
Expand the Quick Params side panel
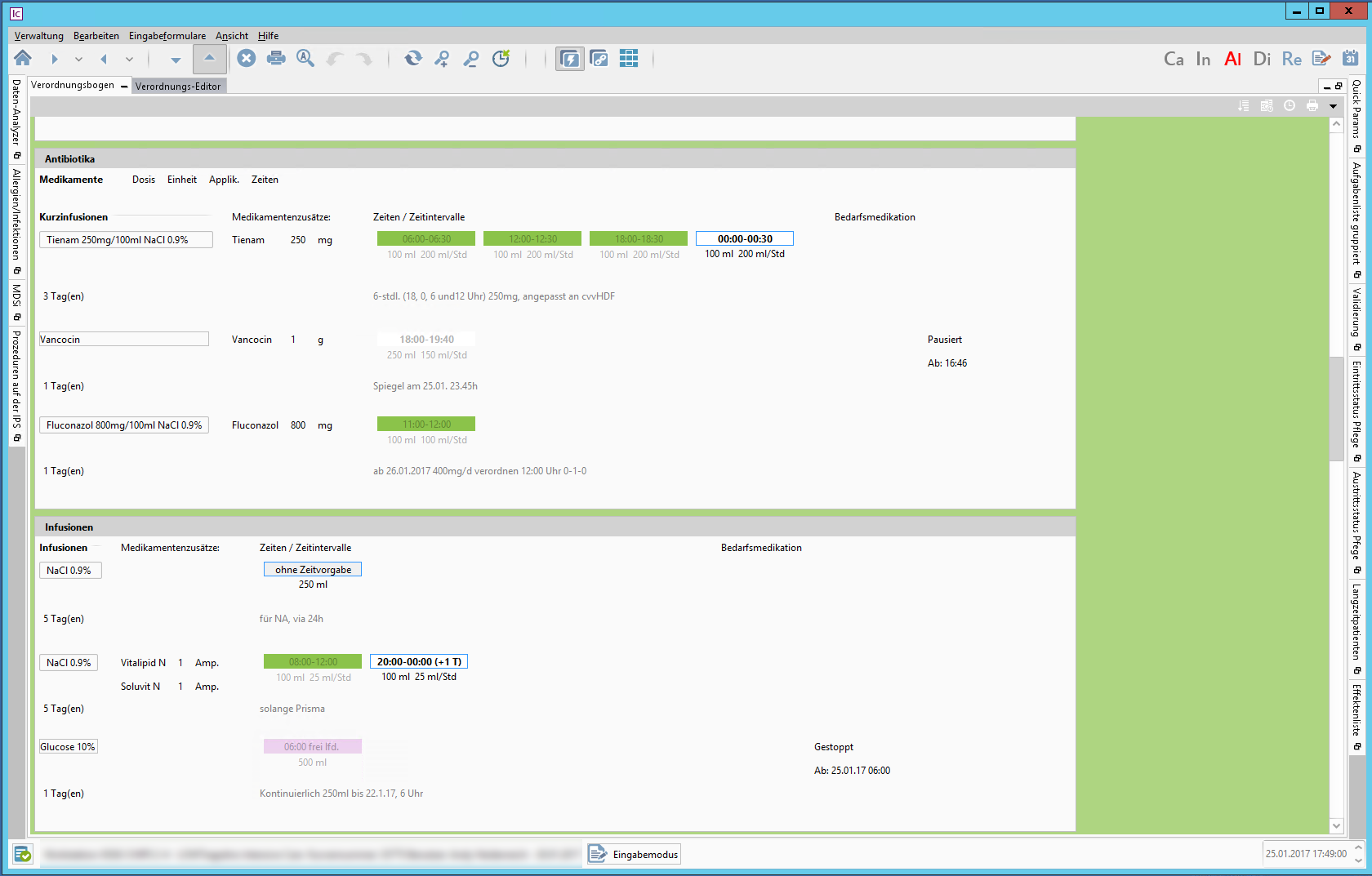tap(1356, 109)
